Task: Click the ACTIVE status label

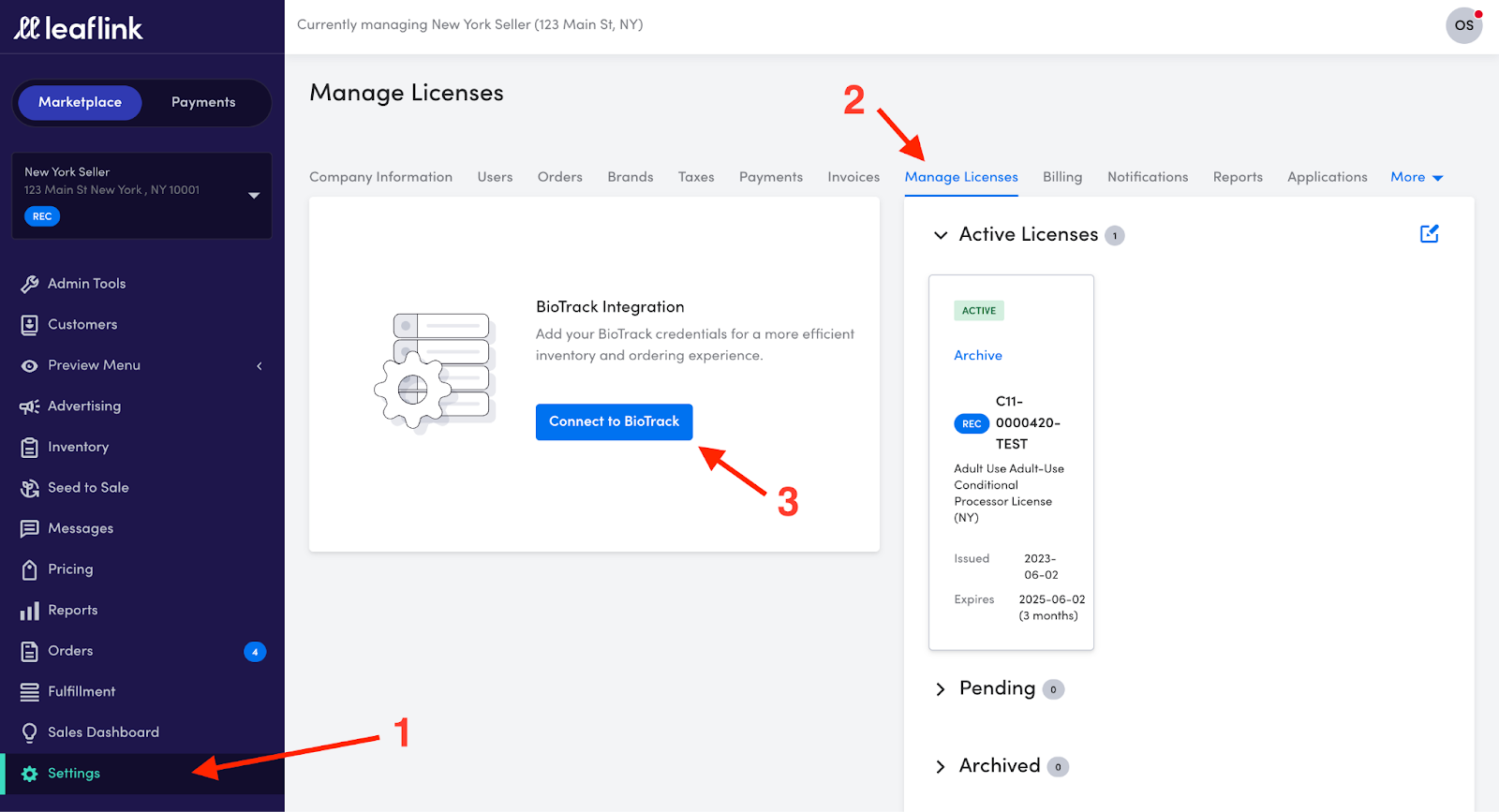Action: pyautogui.click(x=978, y=311)
